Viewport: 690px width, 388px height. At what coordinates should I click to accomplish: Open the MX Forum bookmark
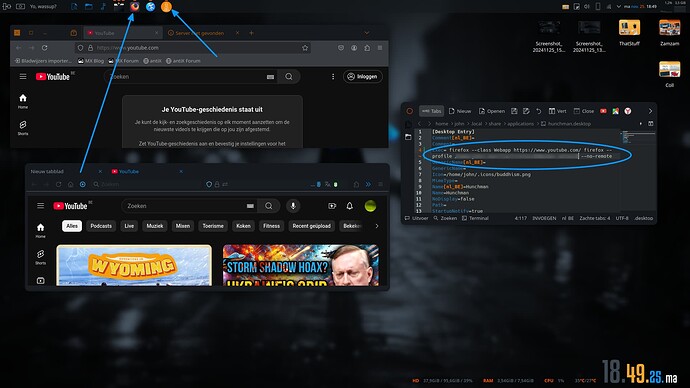[x=123, y=61]
